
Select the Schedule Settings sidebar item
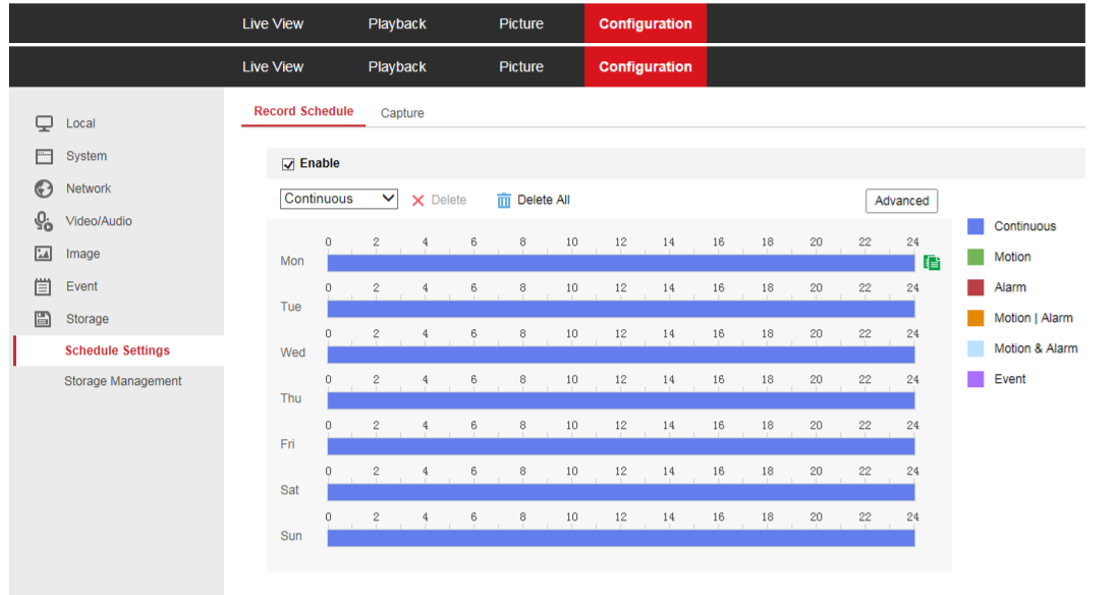[x=117, y=351]
